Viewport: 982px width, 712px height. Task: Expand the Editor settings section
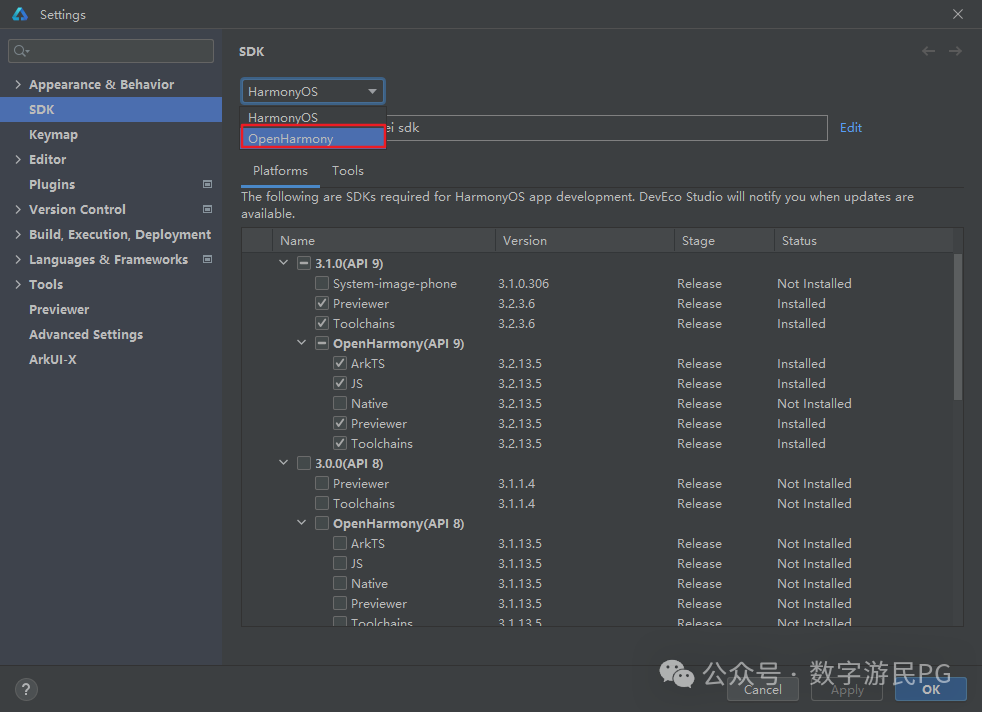click(x=18, y=160)
